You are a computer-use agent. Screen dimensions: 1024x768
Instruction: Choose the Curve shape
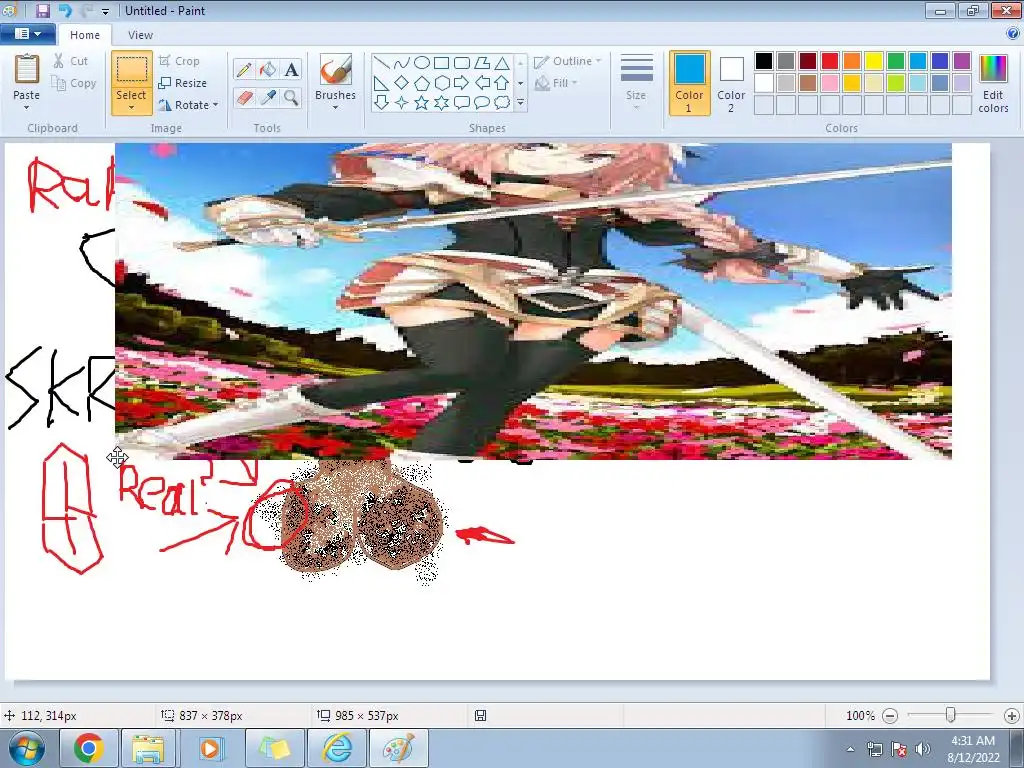tap(402, 63)
